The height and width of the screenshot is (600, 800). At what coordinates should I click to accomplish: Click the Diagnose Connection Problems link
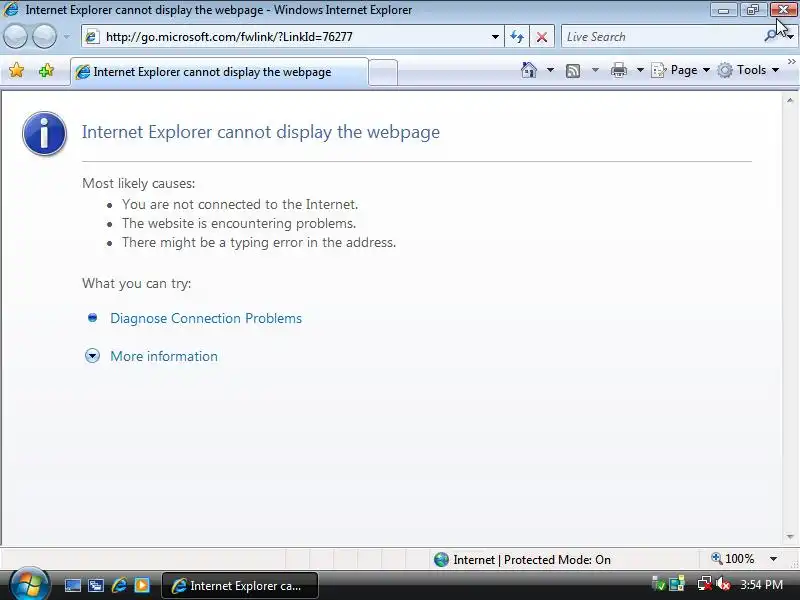pyautogui.click(x=206, y=318)
